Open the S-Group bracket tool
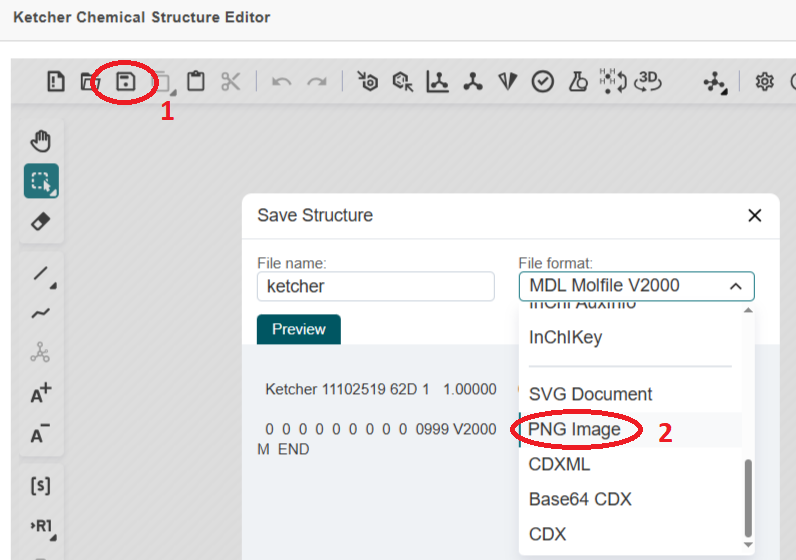The width and height of the screenshot is (796, 560). click(x=41, y=486)
